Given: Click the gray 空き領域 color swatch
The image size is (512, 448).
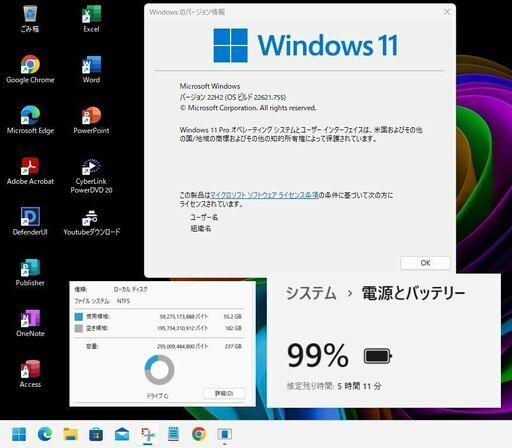Looking at the screenshot, I should coord(79,328).
